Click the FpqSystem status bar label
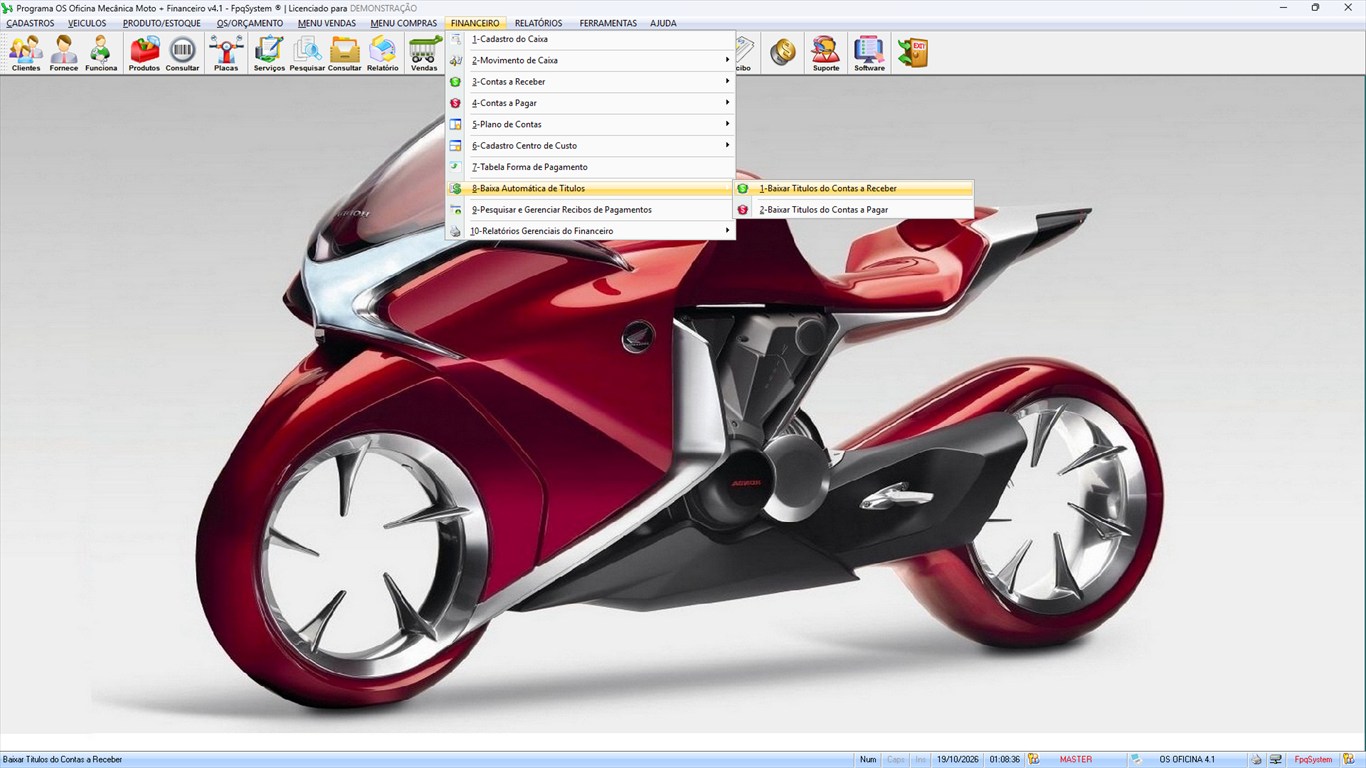Screen dimensions: 1366x768 point(1313,760)
